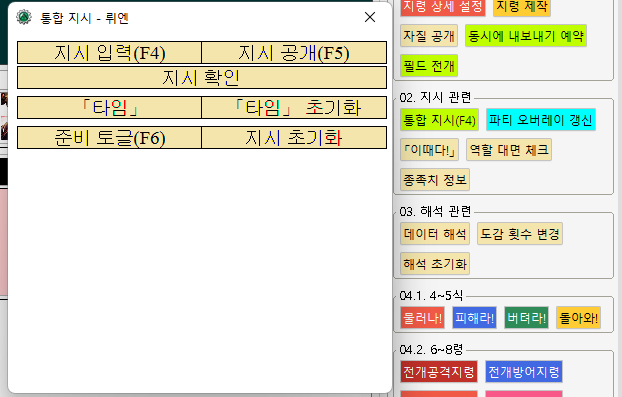
Task: Click the 필드 전개 button
Action: click(x=429, y=65)
